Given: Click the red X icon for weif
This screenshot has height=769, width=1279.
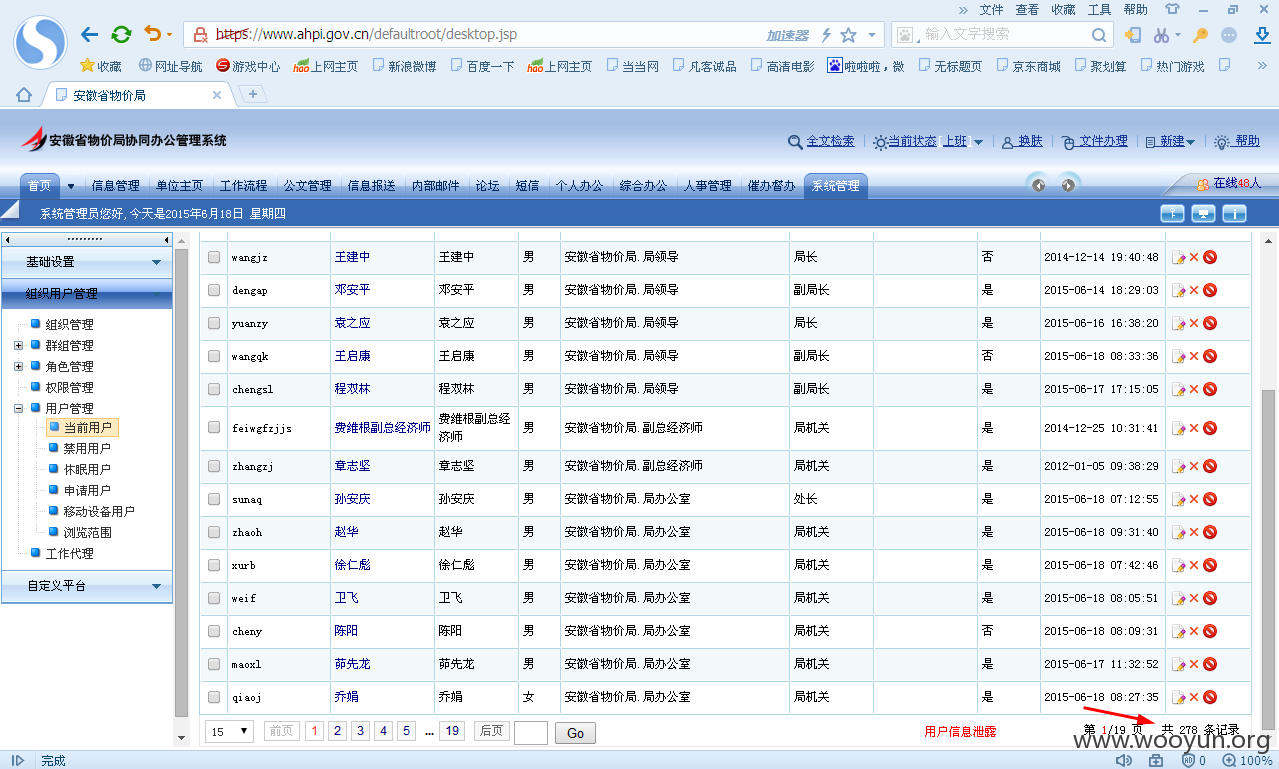Looking at the screenshot, I should click(x=1194, y=598).
